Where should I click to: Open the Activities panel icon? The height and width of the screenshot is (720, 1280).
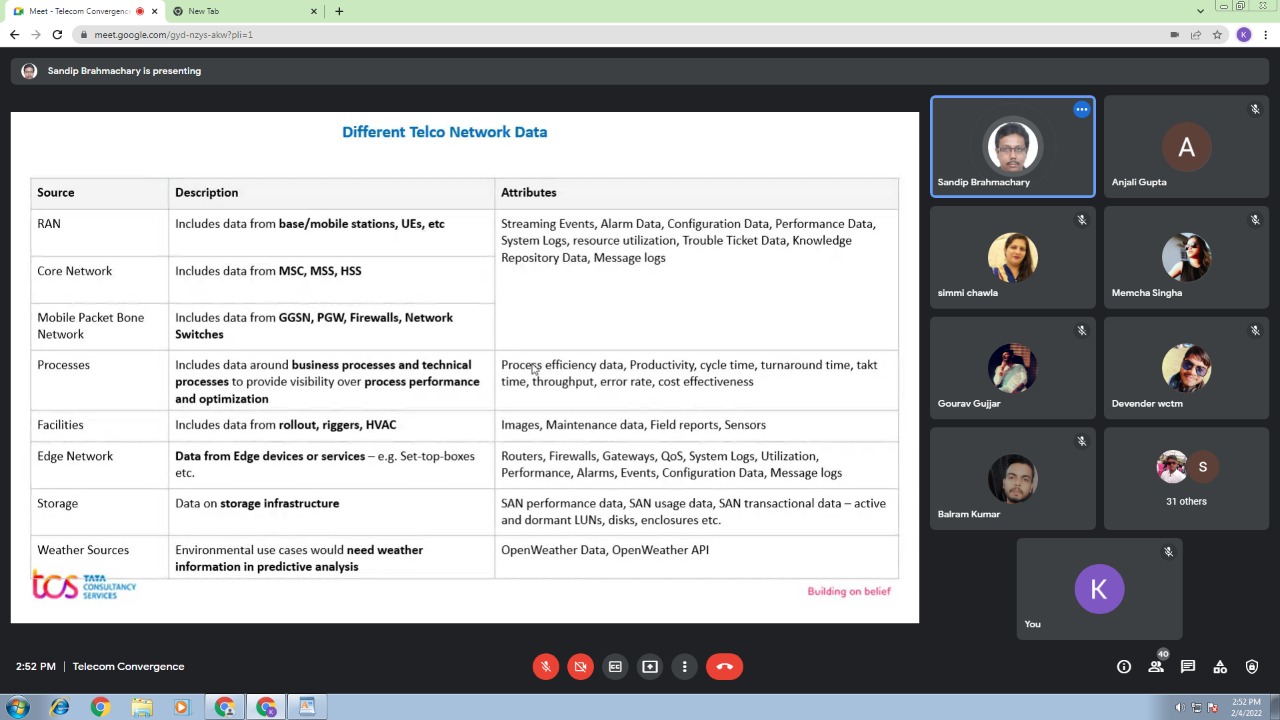pos(1220,667)
